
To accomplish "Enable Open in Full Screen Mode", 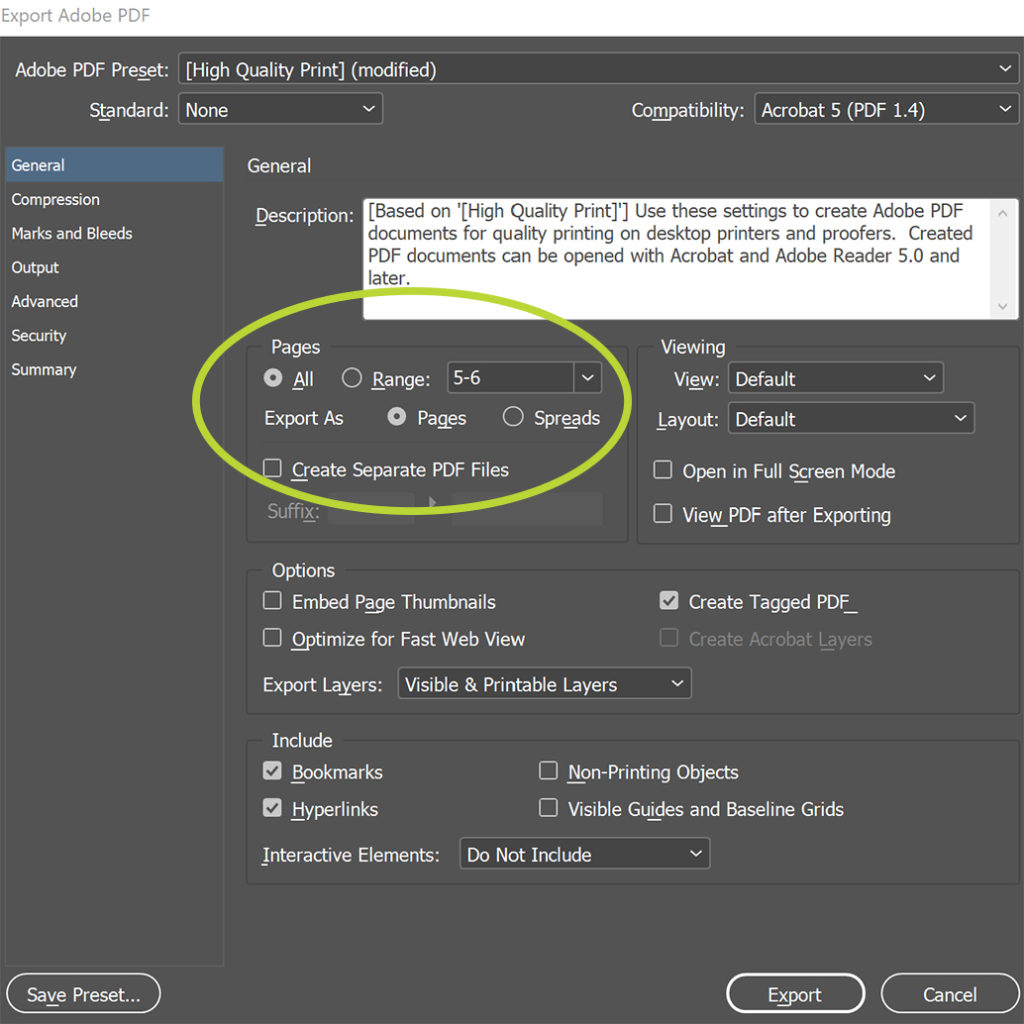I will [x=663, y=470].
